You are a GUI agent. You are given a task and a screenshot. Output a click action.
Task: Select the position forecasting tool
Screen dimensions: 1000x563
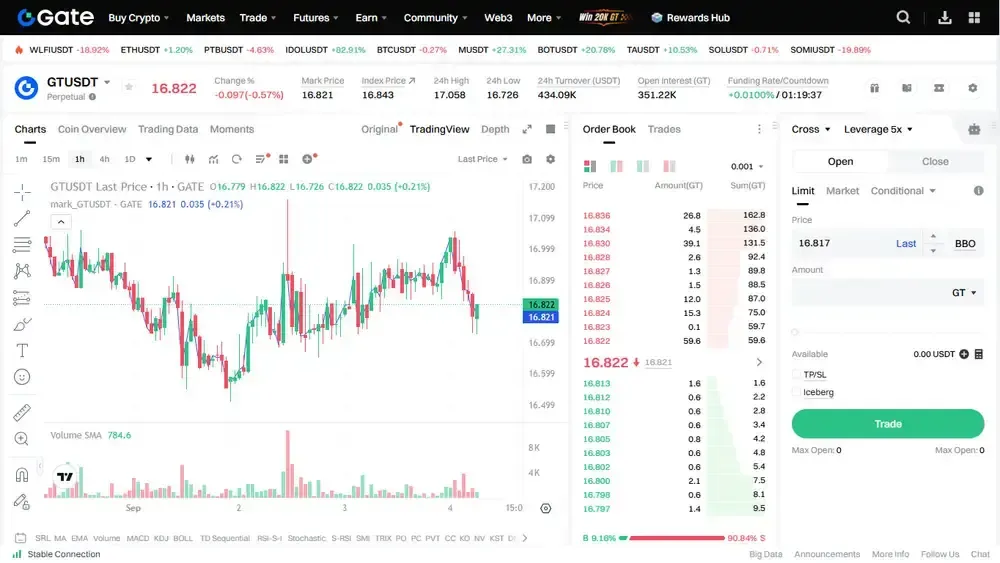pos(22,298)
